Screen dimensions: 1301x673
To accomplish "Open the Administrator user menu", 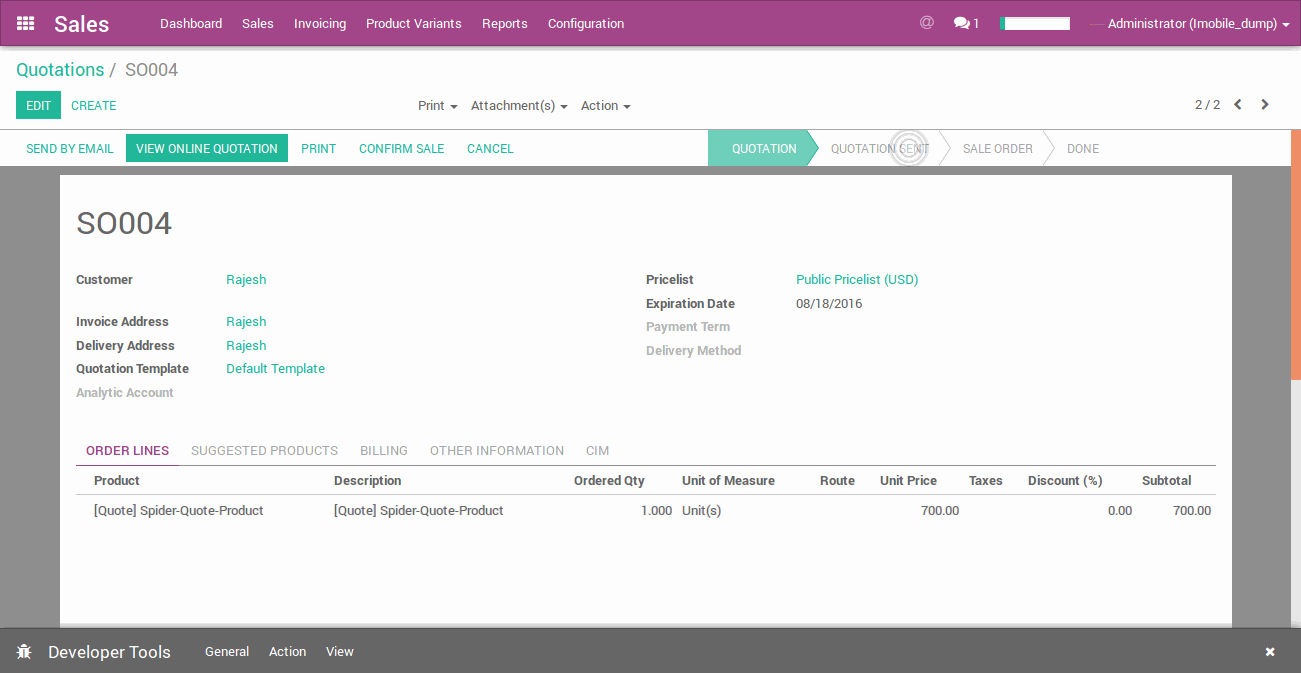I will coord(1197,23).
